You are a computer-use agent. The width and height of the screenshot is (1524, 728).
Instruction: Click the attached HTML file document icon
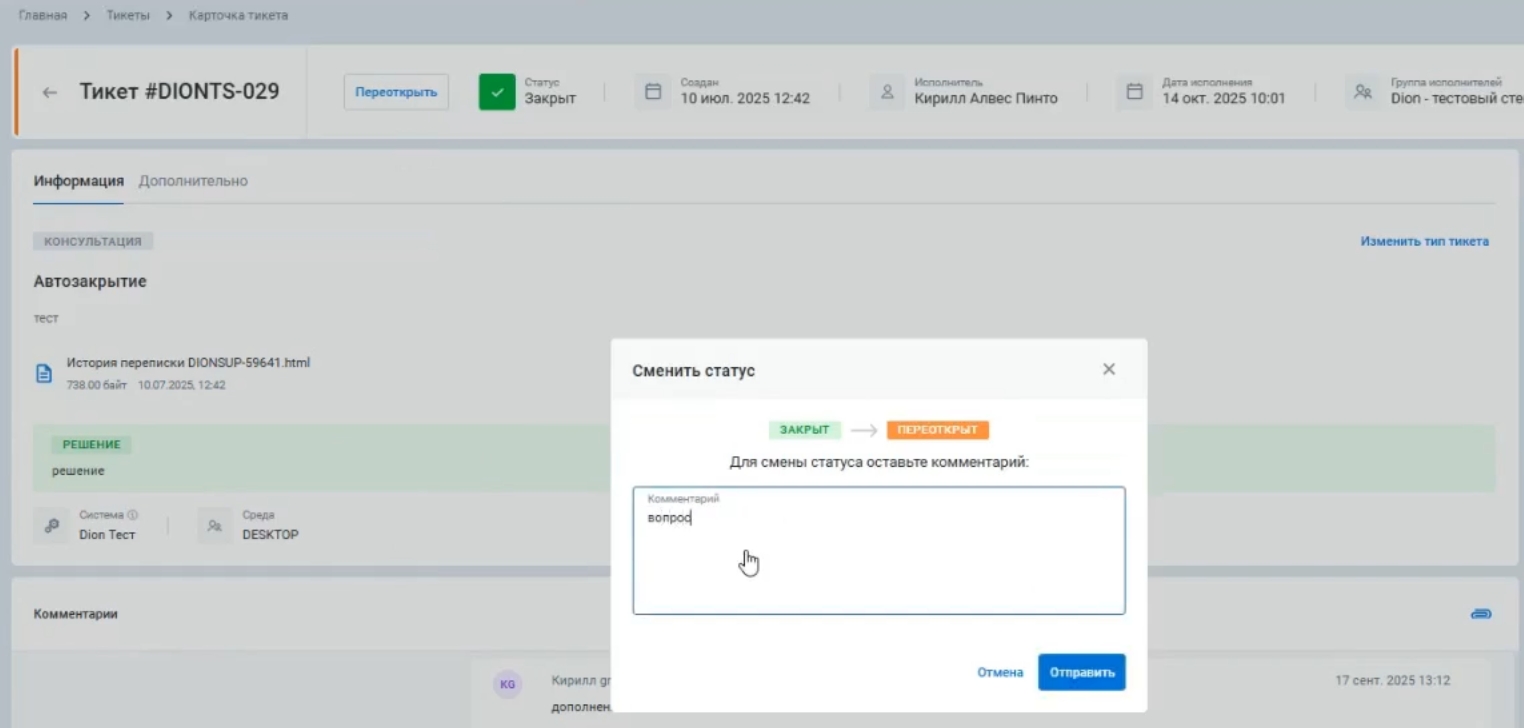[x=44, y=373]
